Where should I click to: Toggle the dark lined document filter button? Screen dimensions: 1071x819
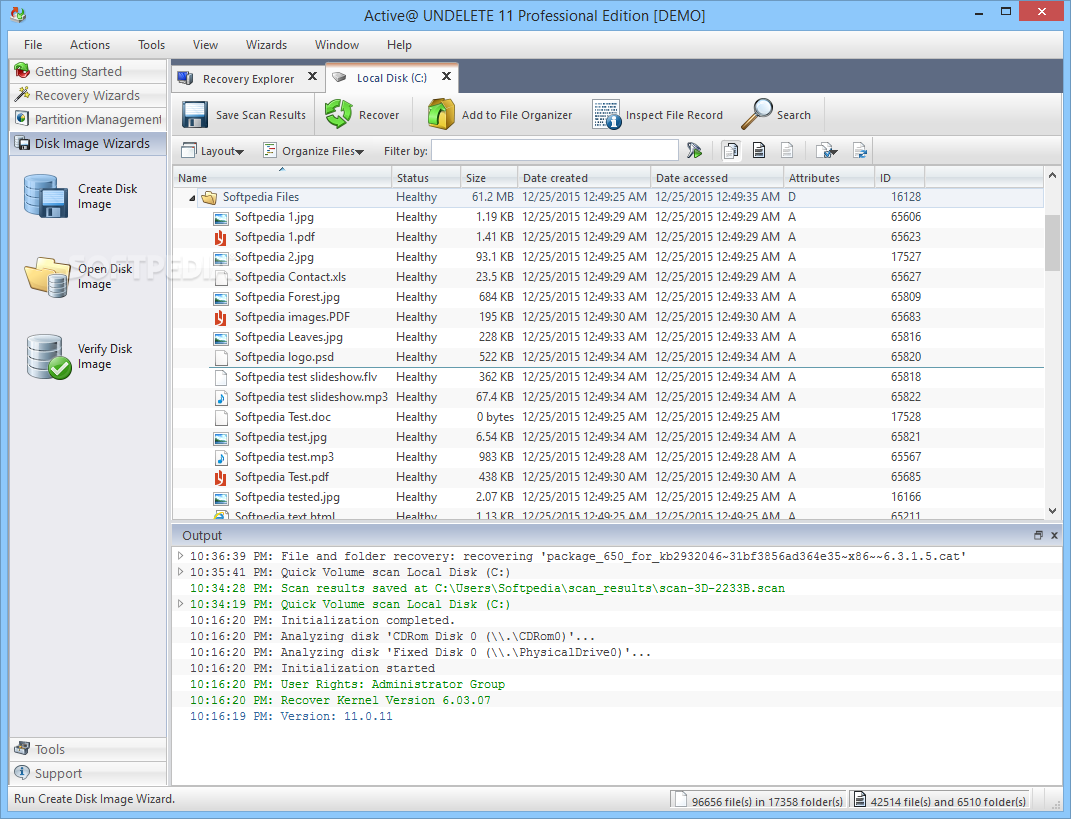(x=758, y=150)
